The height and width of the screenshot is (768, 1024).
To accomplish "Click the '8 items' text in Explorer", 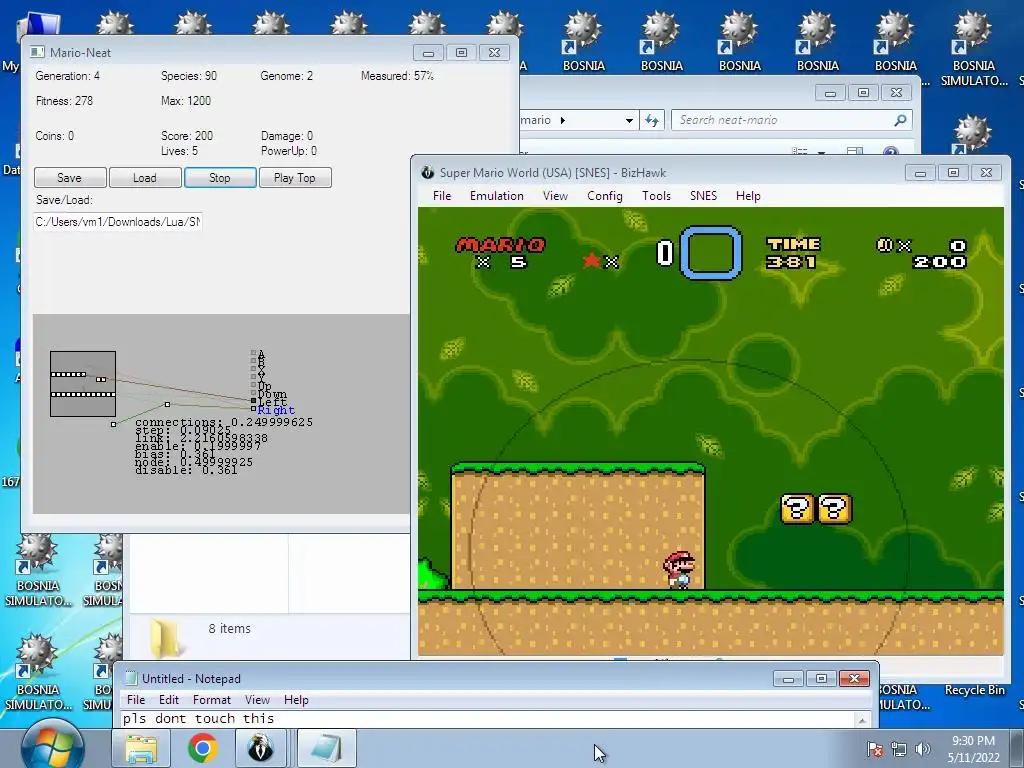I will point(230,628).
